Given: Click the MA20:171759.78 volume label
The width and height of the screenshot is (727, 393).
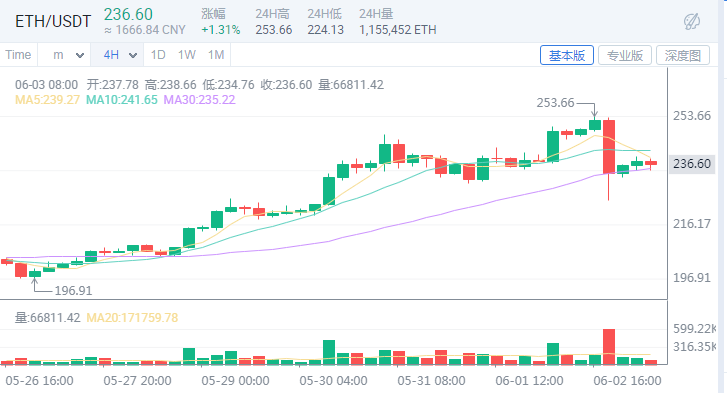Looking at the screenshot, I should 132,318.
